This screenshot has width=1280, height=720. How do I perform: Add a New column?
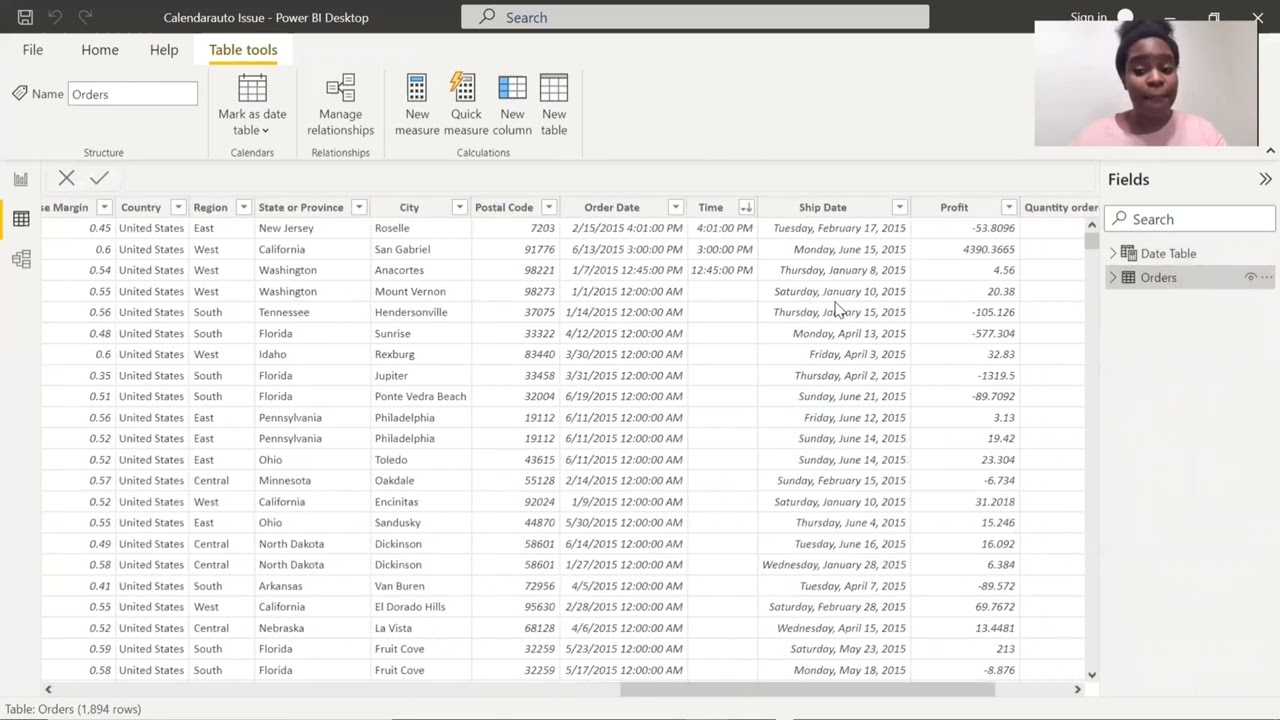point(512,105)
